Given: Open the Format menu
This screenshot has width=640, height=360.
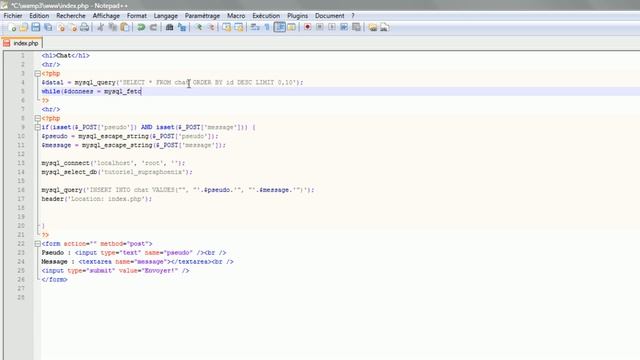Looking at the screenshot, I should 137,16.
